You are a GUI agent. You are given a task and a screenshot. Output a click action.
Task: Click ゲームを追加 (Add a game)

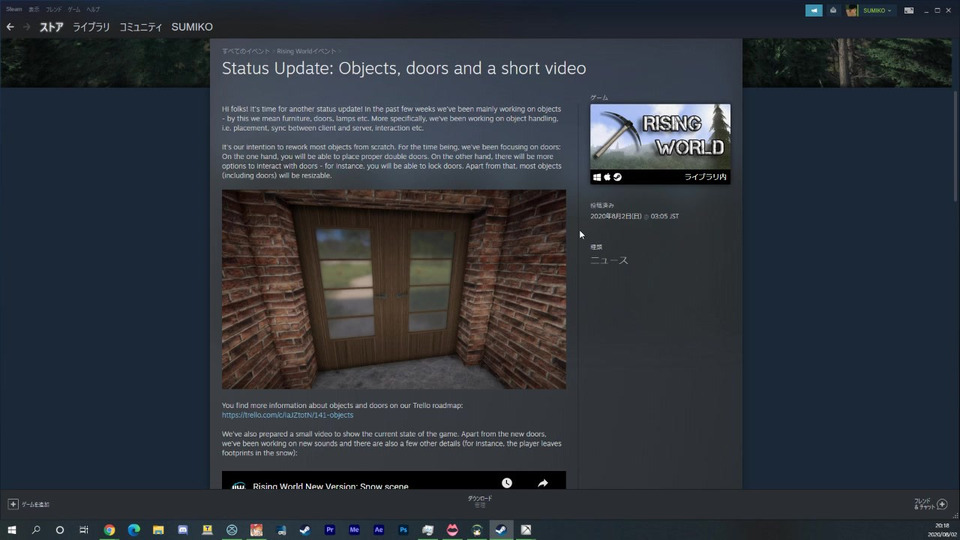[36, 504]
